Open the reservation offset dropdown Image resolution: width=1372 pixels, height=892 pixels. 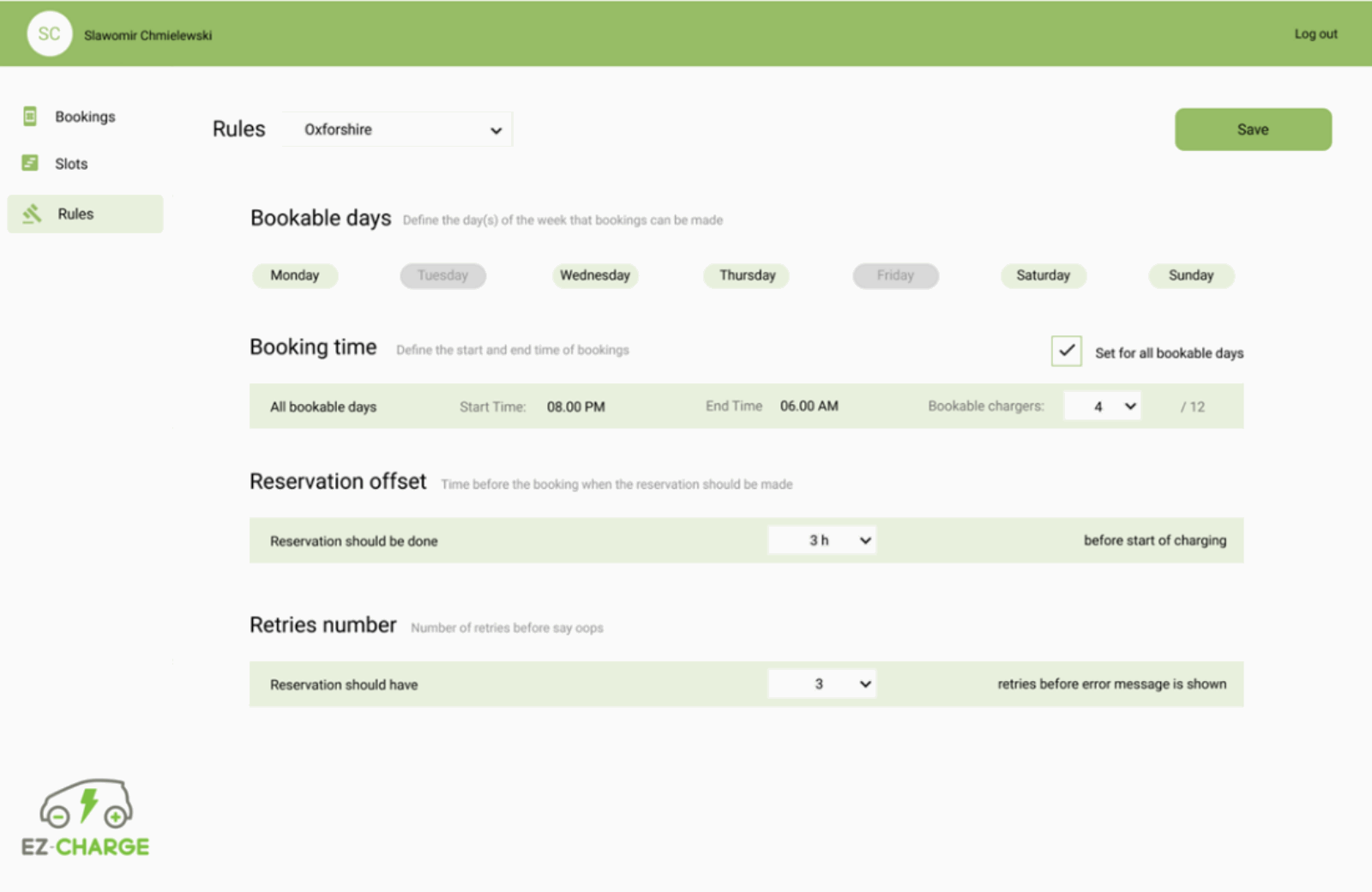click(x=821, y=540)
